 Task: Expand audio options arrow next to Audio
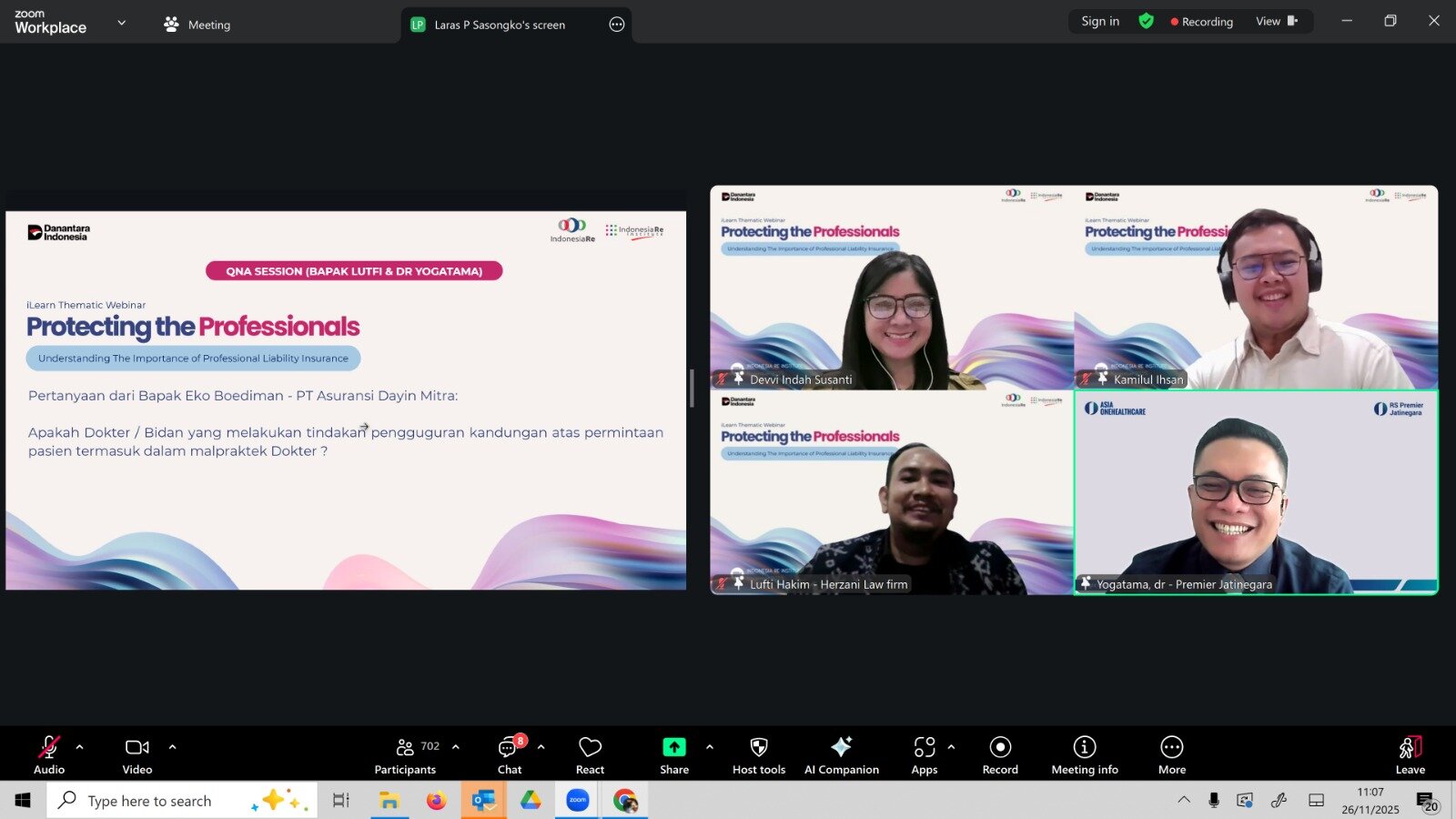point(80,747)
